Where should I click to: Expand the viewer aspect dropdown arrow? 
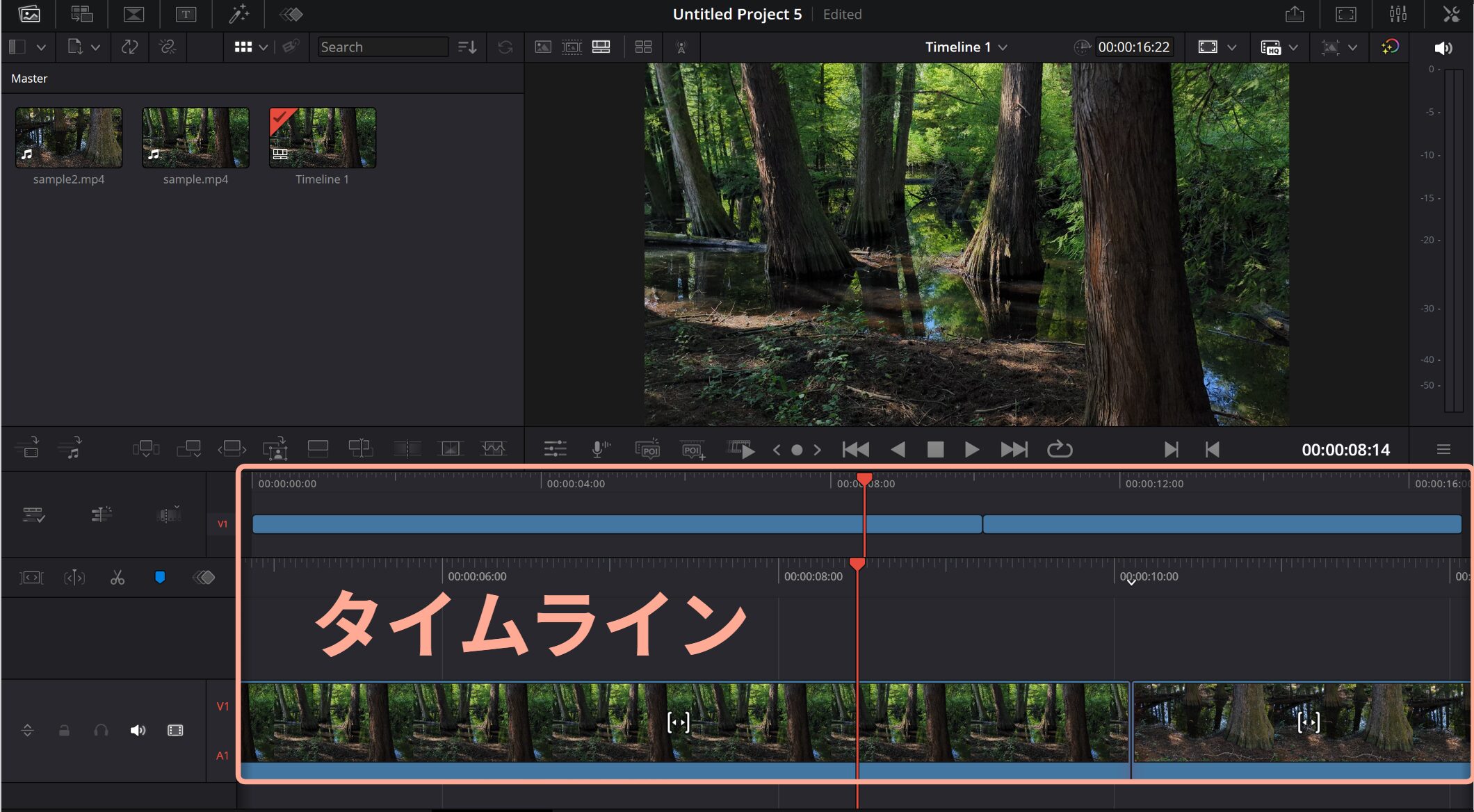tap(1231, 47)
